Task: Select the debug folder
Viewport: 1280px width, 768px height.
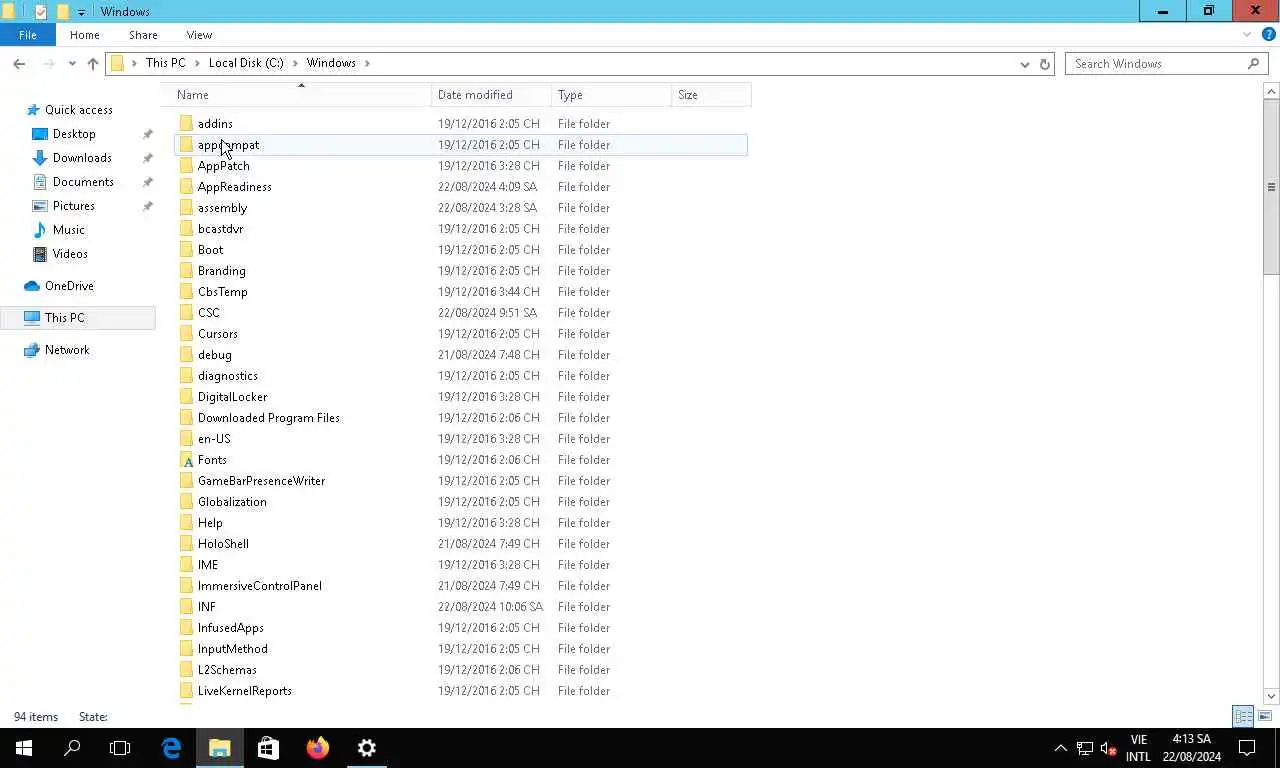Action: 215,355
